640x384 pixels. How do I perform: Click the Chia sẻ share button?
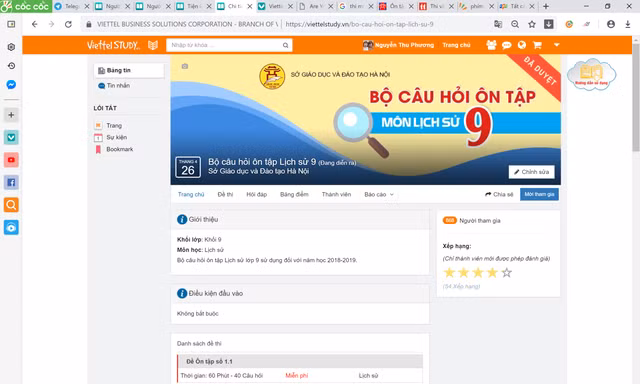coord(499,194)
